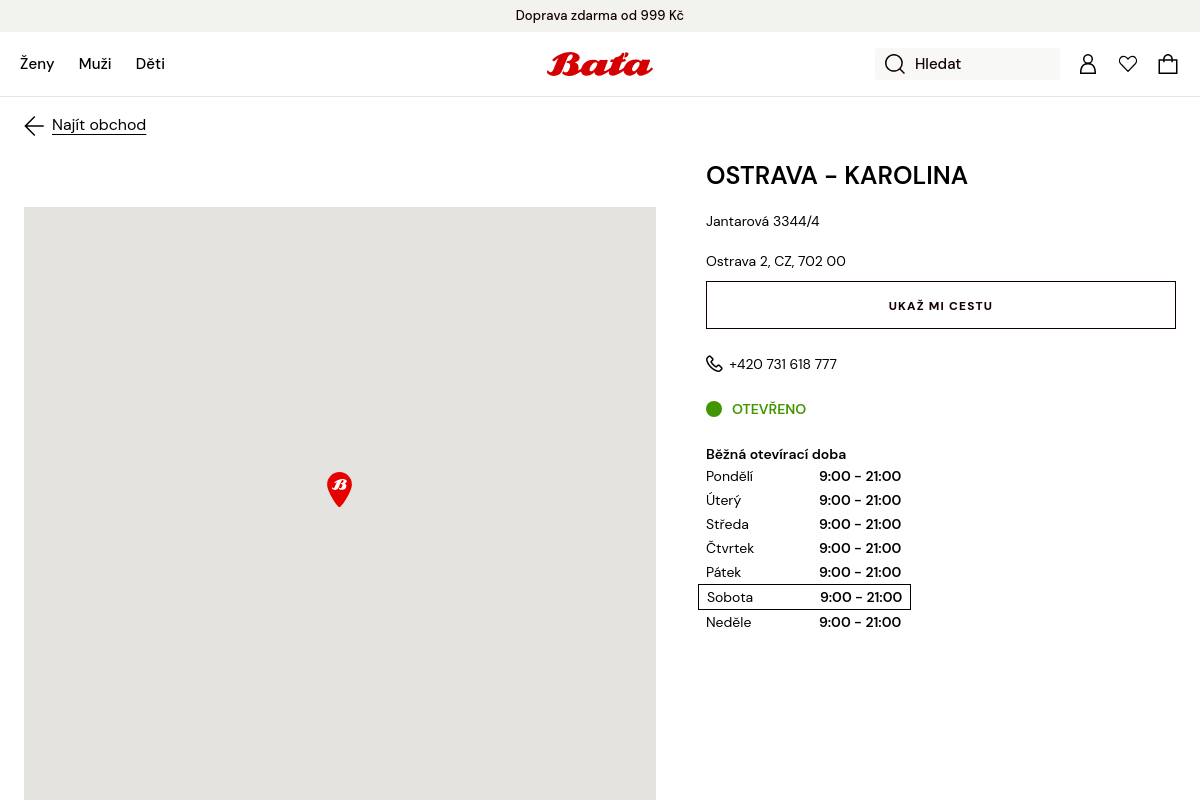The width and height of the screenshot is (1200, 800).
Task: Click the search magnifier icon
Action: [x=895, y=64]
